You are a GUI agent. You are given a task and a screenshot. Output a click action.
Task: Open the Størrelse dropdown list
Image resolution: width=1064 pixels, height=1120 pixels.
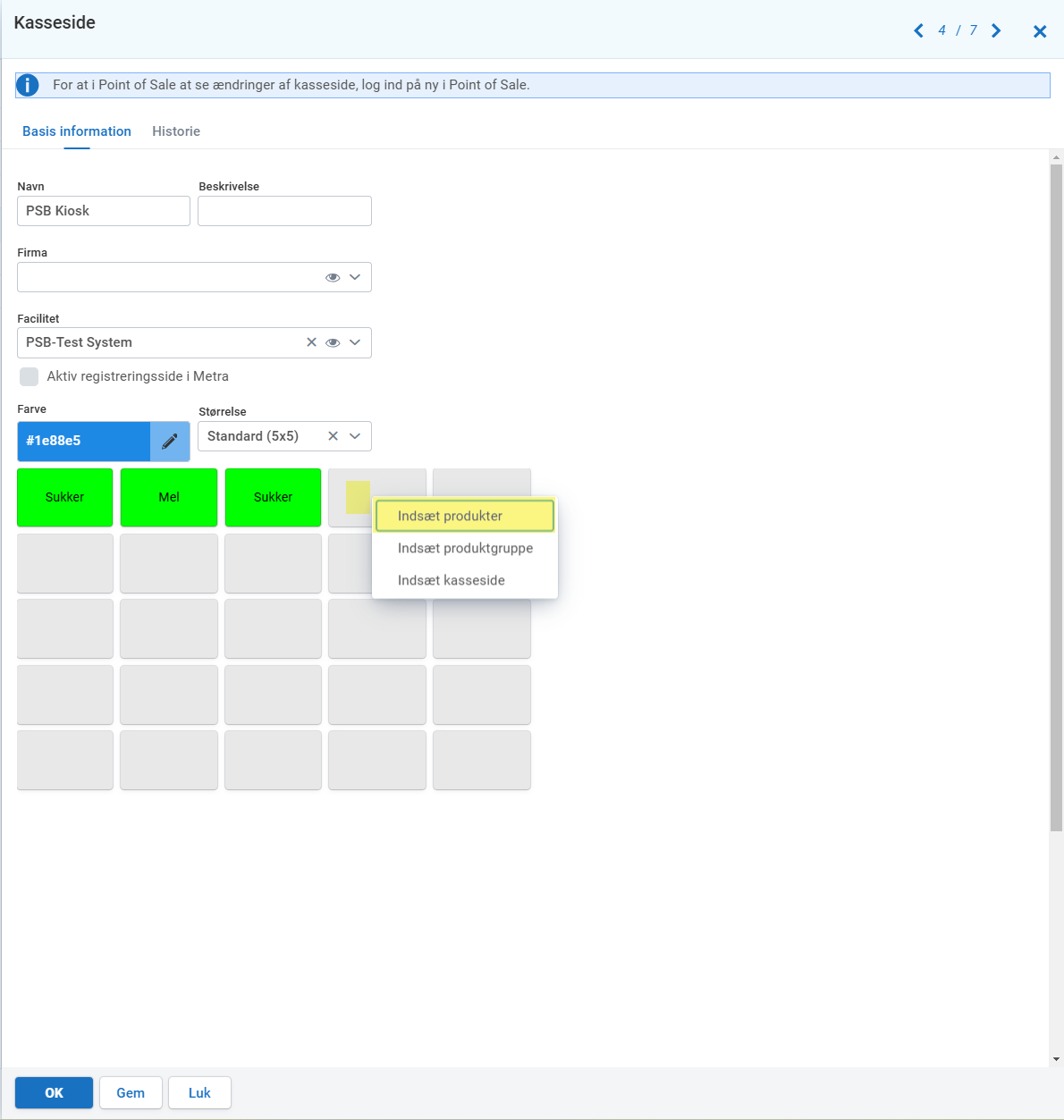pyautogui.click(x=355, y=436)
